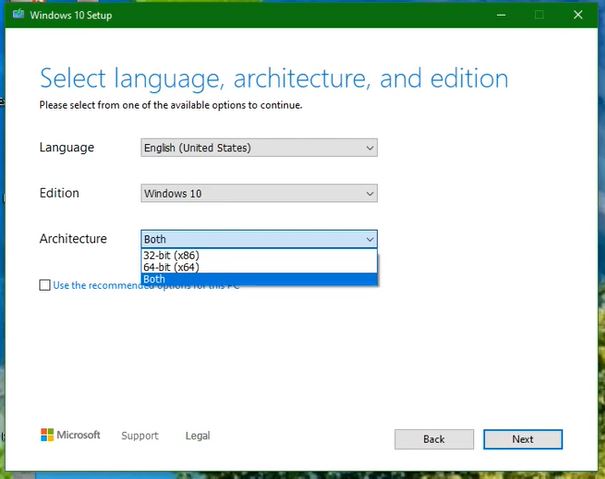Screen dimensions: 605x479
Task: Choose Both in the architecture list
Action: click(x=259, y=279)
